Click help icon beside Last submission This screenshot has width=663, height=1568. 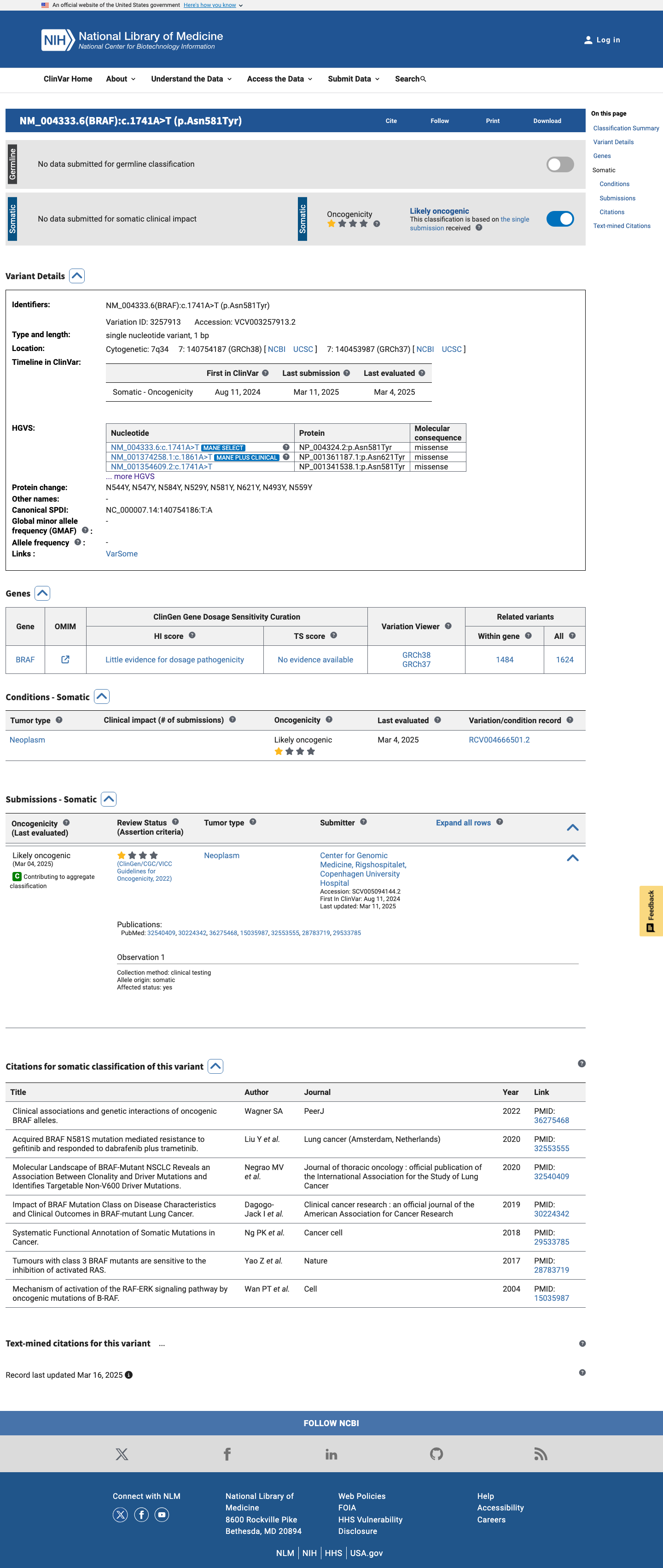coord(347,373)
